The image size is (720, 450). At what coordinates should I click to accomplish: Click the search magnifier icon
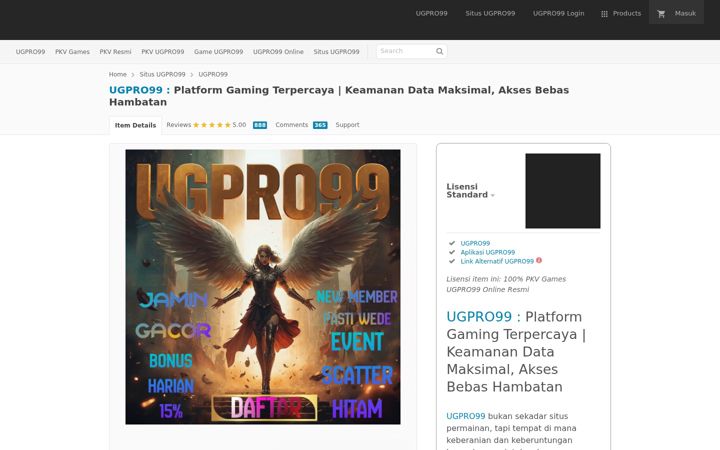pos(439,51)
